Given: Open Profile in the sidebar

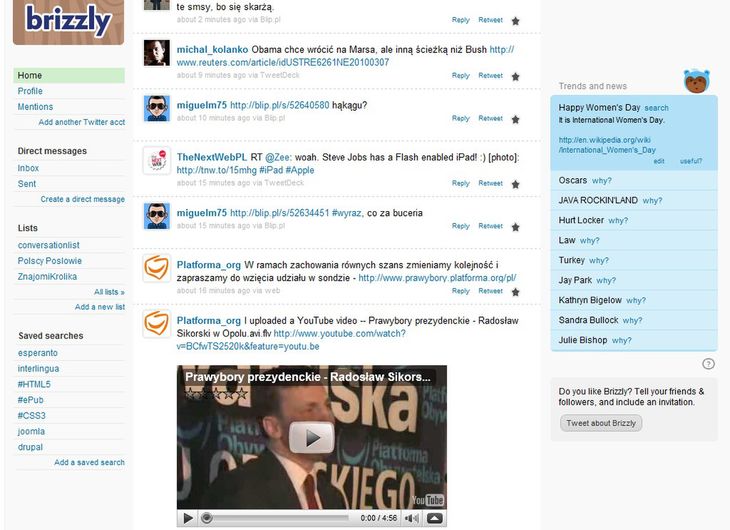Looking at the screenshot, I should pyautogui.click(x=30, y=91).
